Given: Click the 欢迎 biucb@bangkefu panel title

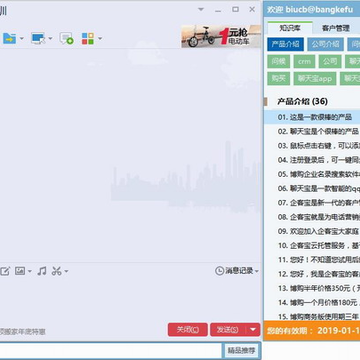Looking at the screenshot, I should coord(310,10).
